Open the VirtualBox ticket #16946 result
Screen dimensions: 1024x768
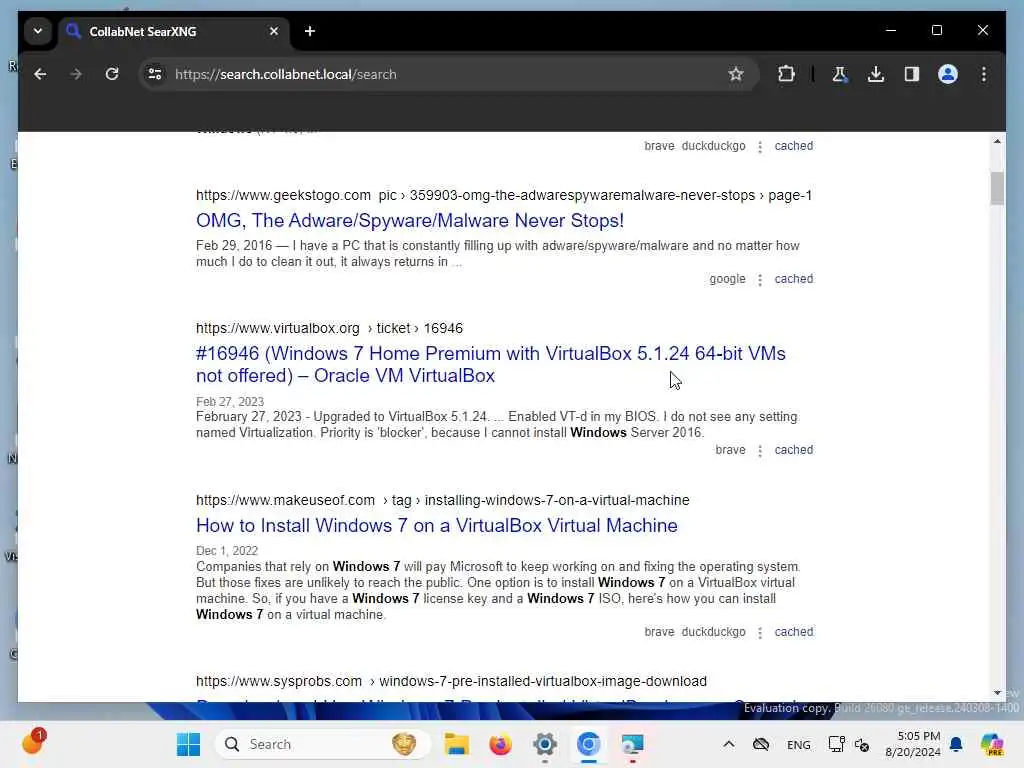tap(490, 364)
